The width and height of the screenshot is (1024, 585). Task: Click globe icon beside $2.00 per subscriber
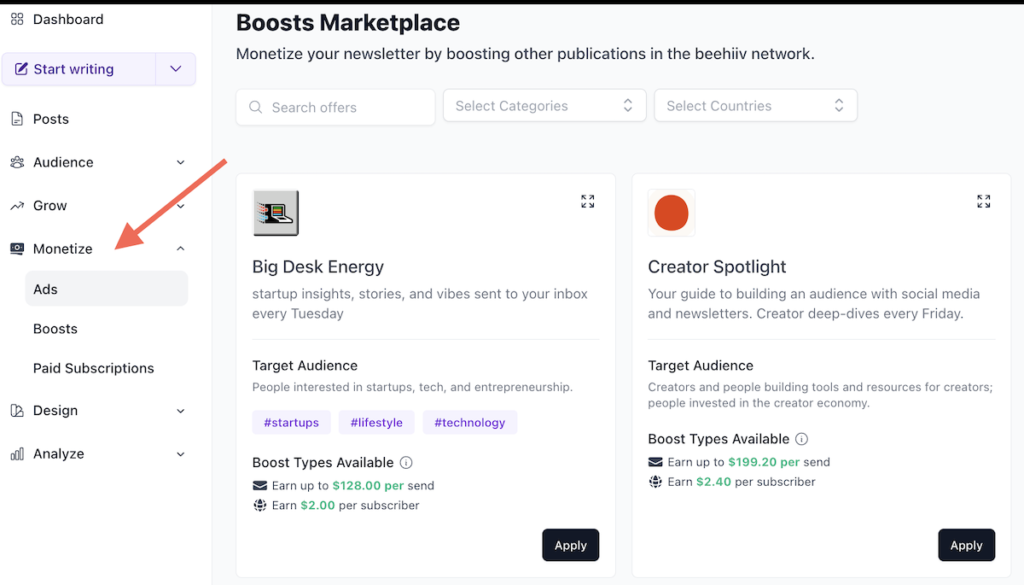(x=260, y=505)
